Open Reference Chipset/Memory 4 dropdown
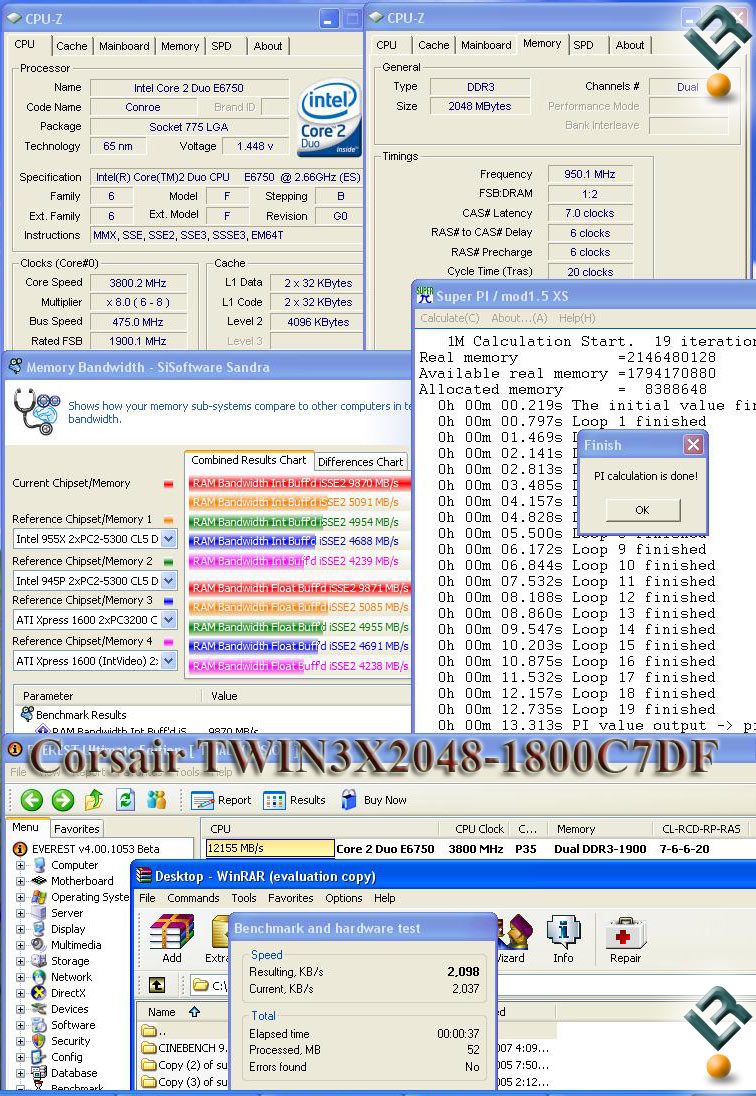Screen dimensions: 756x1096 (x=168, y=661)
